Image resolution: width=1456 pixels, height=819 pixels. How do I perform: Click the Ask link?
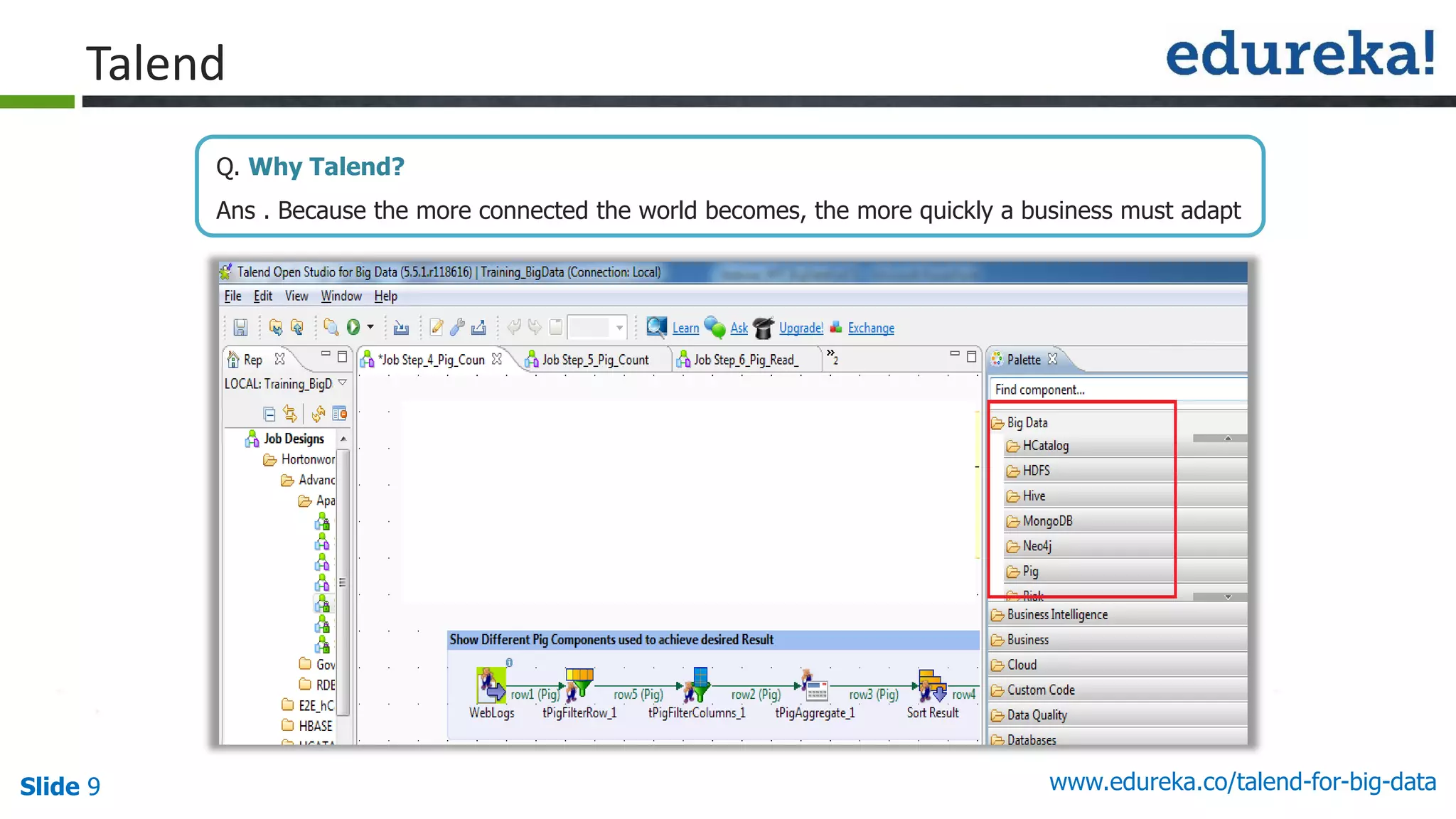[x=739, y=328]
